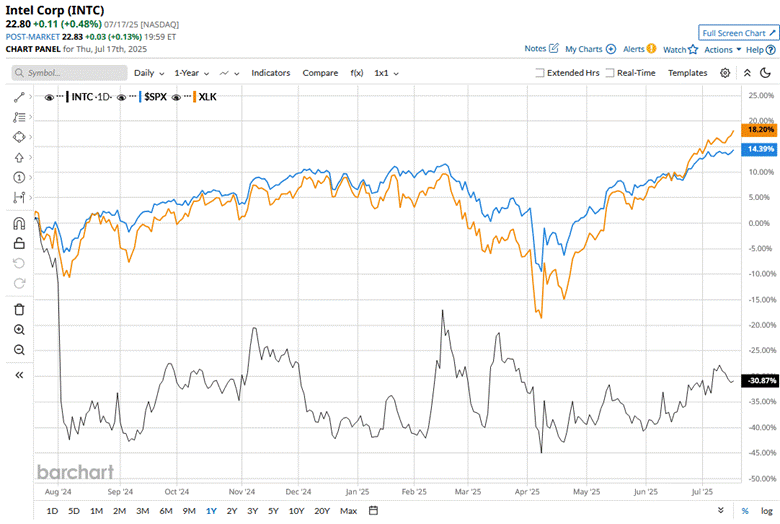
Task: Hide the $SPX series eye icon
Action: pos(121,98)
